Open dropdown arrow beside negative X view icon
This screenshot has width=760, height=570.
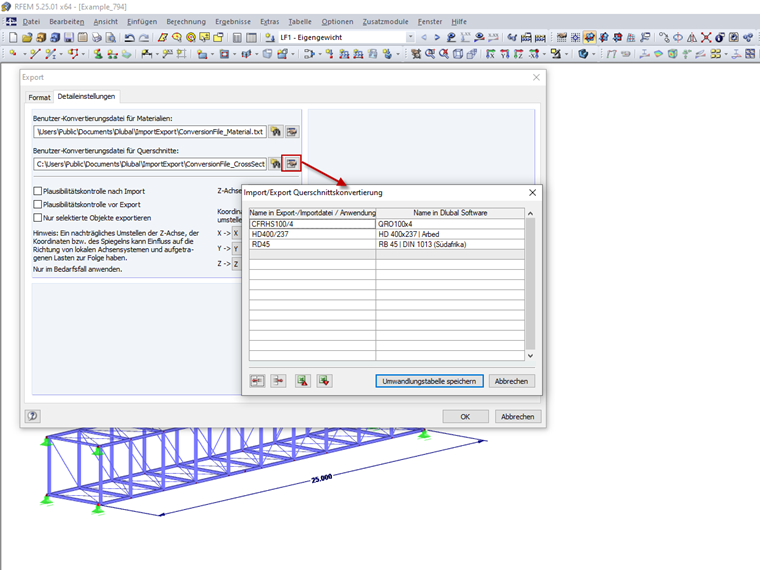[544, 54]
